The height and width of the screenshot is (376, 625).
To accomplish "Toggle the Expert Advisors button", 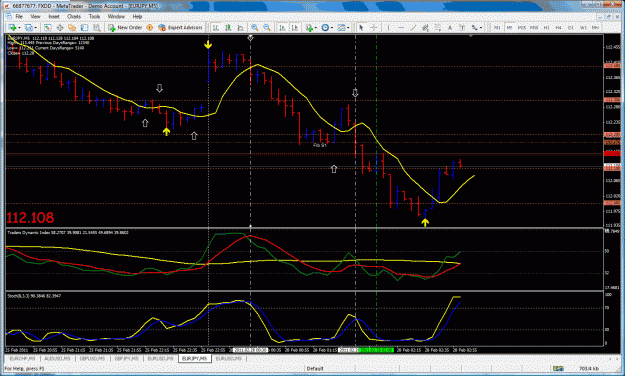I will (x=180, y=28).
